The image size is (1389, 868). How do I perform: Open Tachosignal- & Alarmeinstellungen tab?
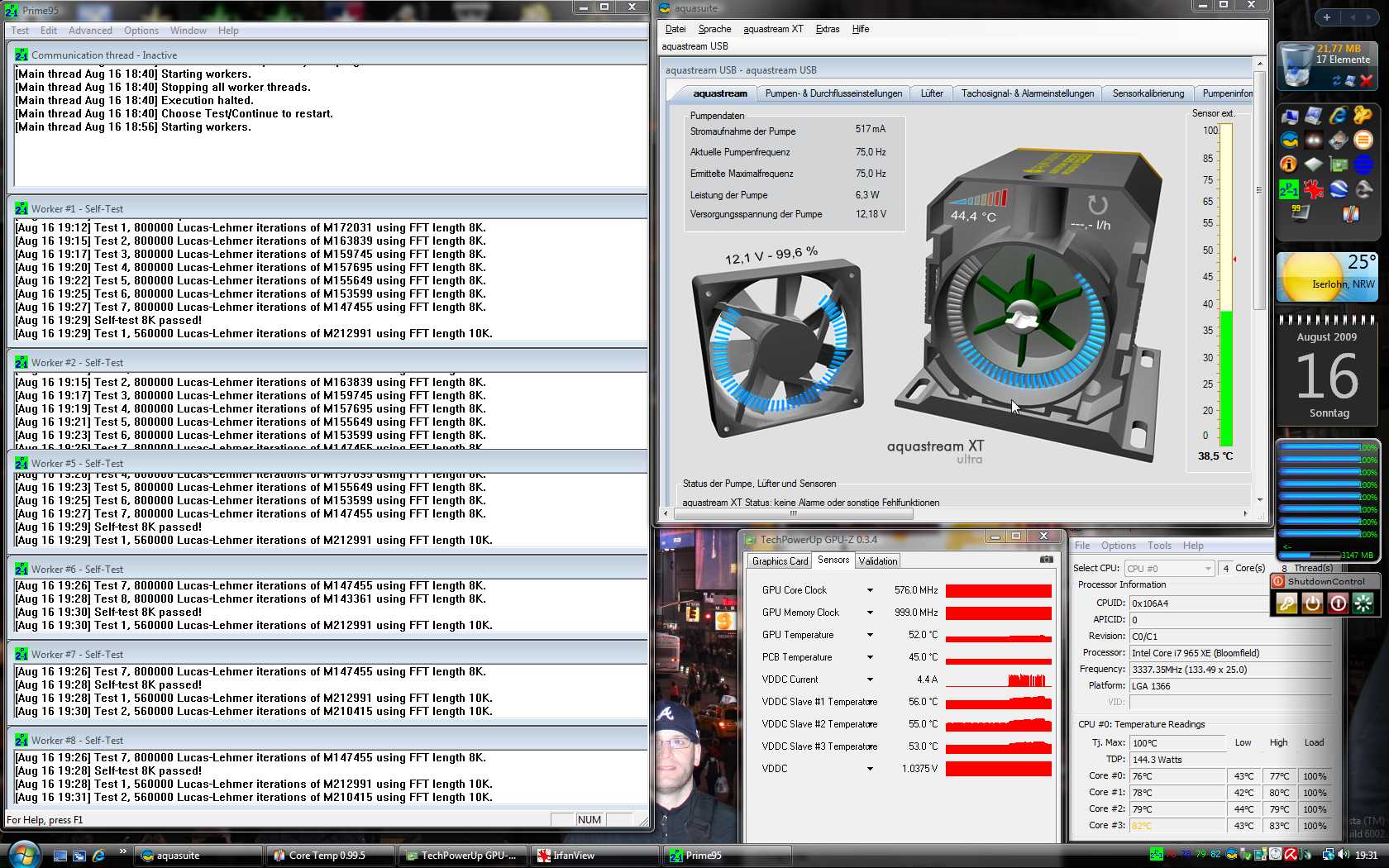(1028, 93)
